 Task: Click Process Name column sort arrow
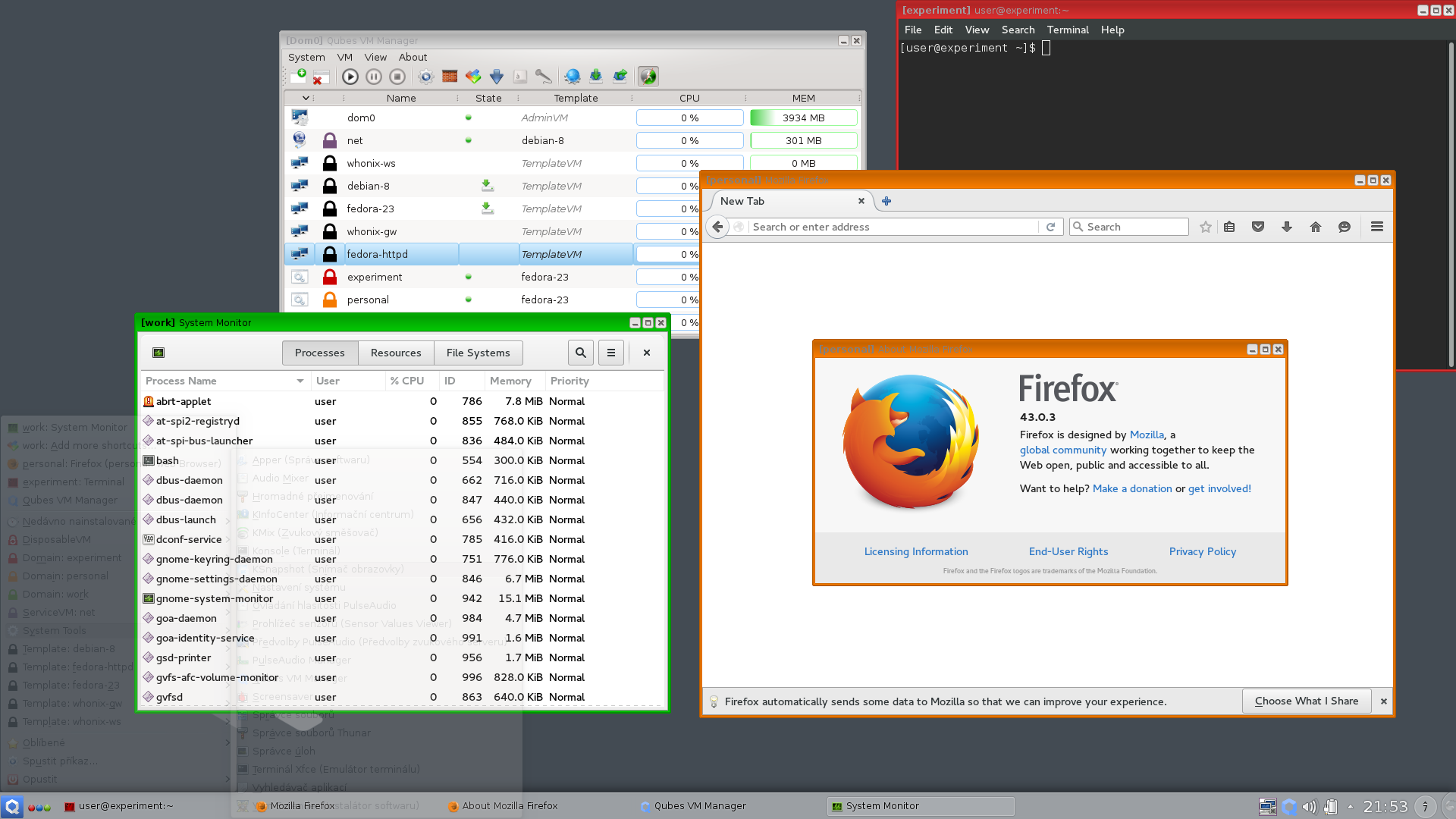click(x=300, y=381)
